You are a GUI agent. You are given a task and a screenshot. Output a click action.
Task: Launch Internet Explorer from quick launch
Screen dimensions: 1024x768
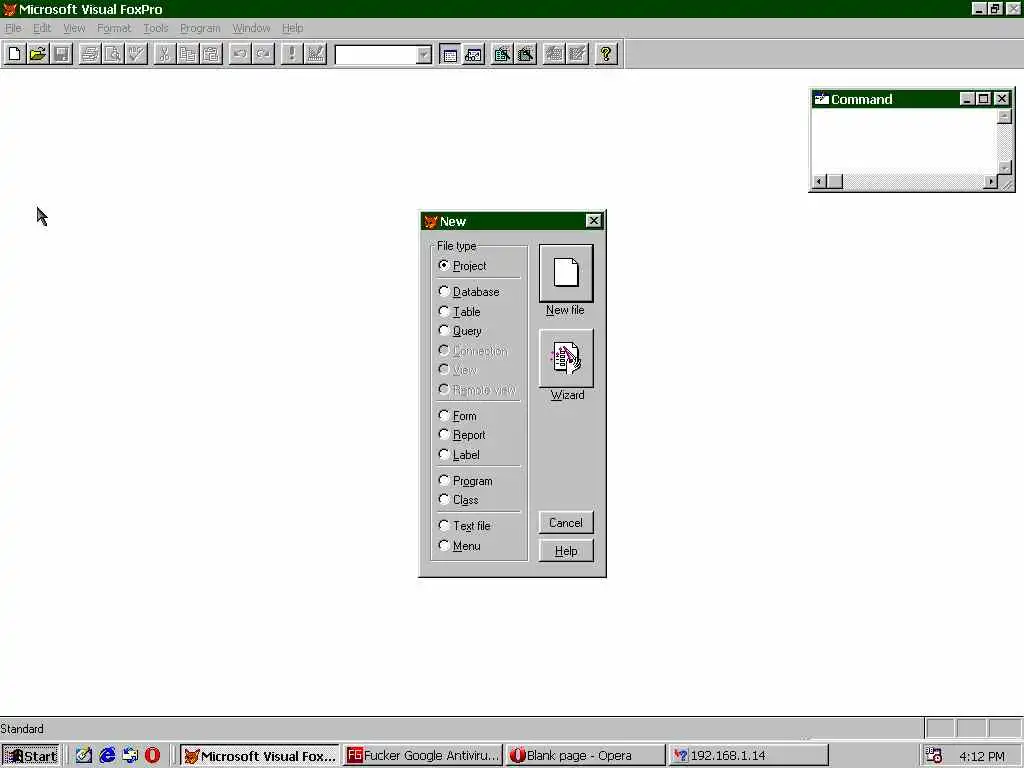[107, 756]
